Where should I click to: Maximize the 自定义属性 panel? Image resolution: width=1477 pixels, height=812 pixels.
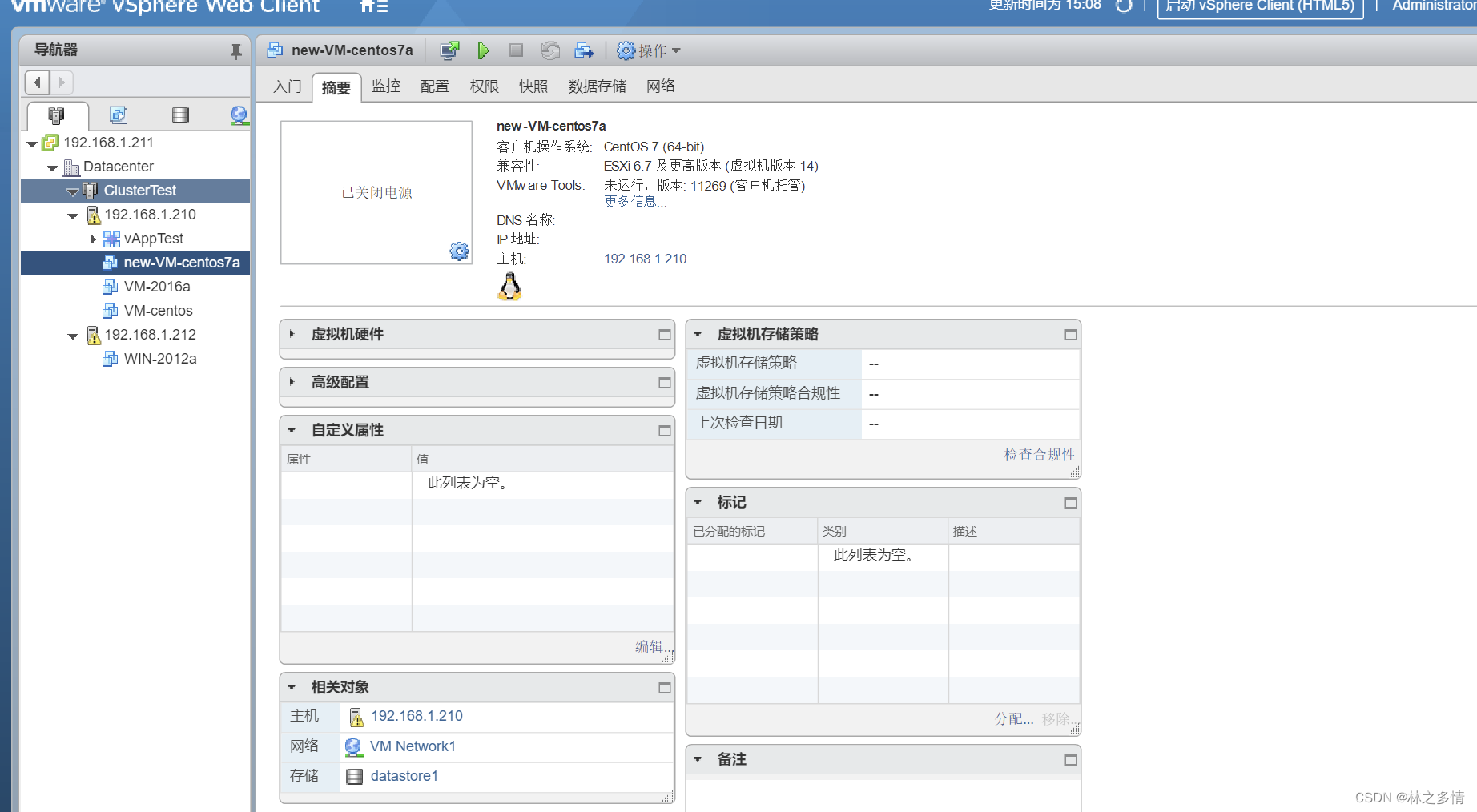tap(665, 431)
